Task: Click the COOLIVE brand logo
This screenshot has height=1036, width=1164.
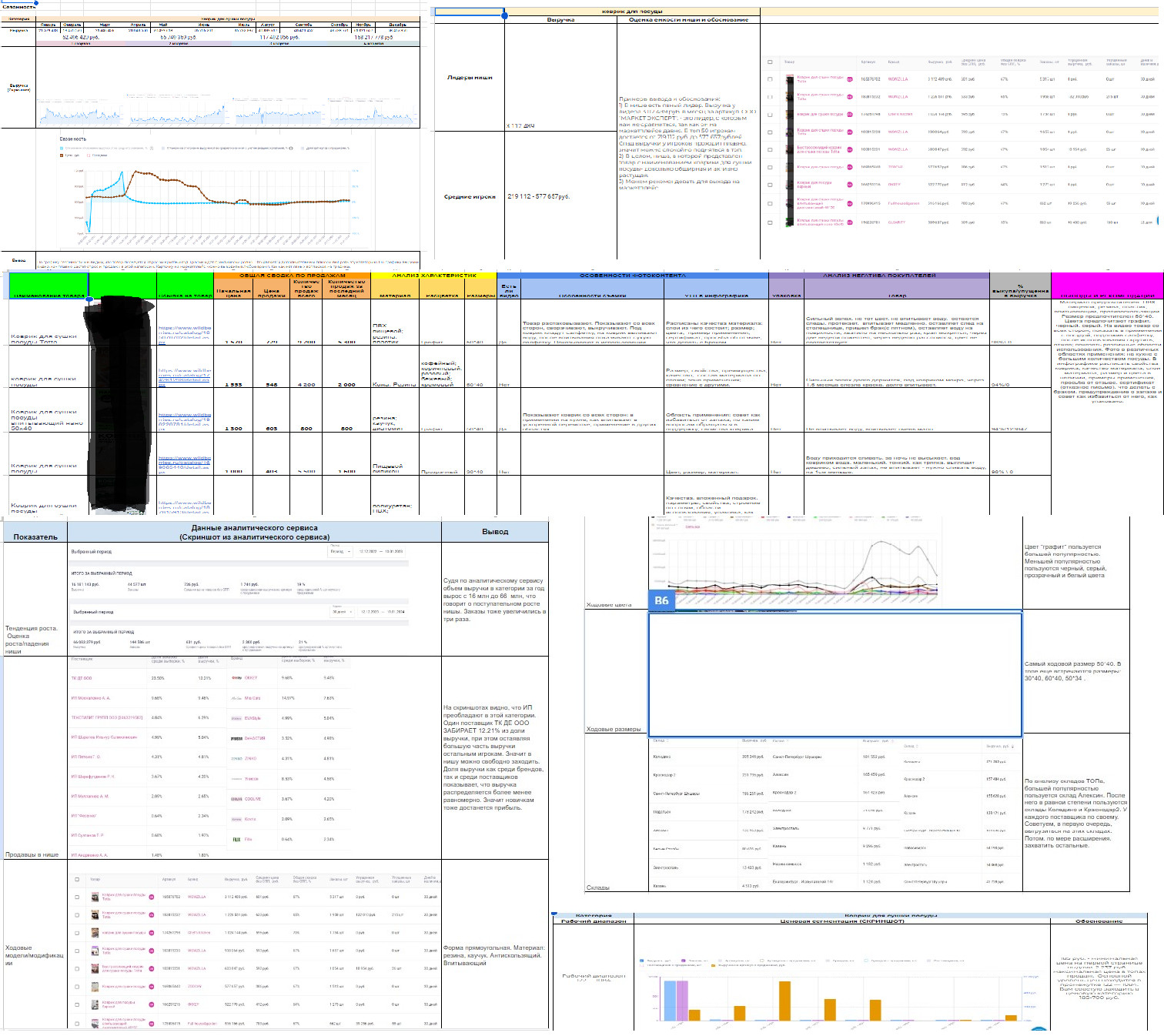Action: (x=236, y=799)
